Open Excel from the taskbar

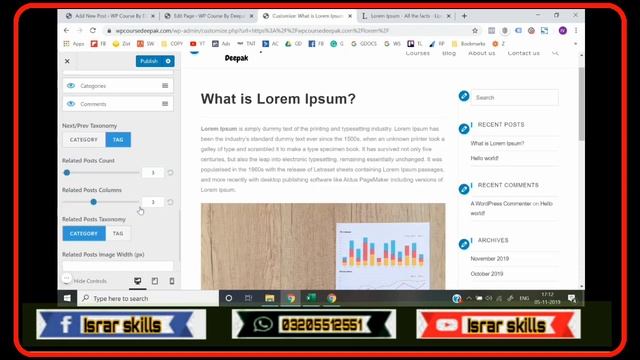coord(311,298)
